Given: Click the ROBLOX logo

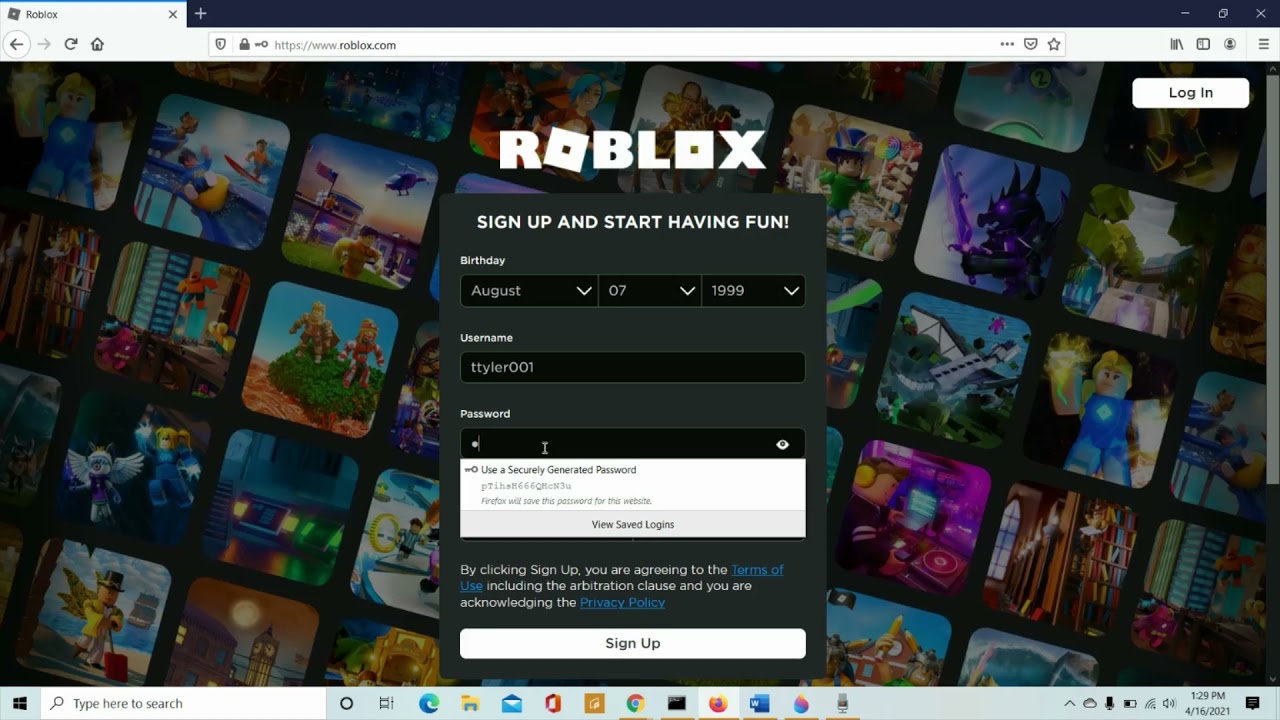Looking at the screenshot, I should click(632, 150).
